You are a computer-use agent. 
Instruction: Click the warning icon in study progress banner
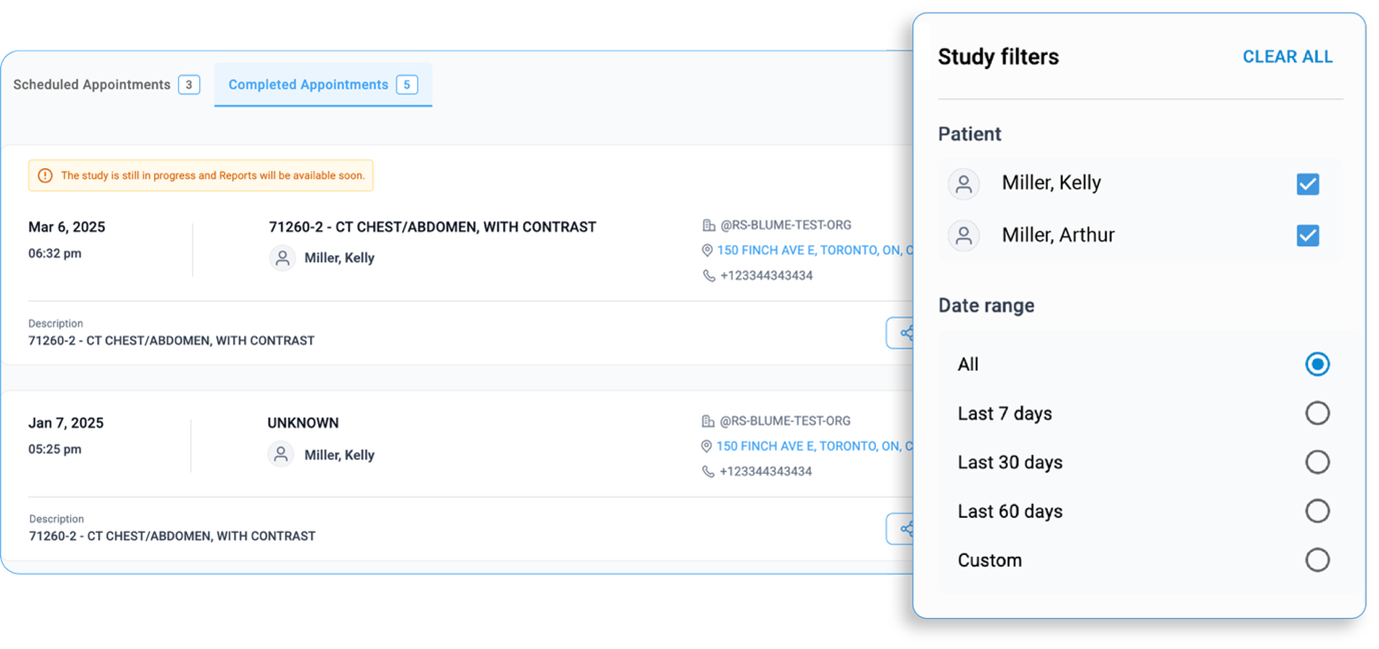point(45,176)
